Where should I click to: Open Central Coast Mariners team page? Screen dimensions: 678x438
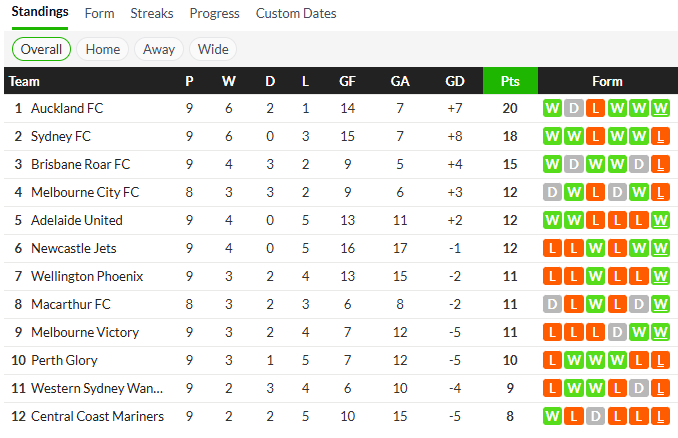tap(98, 416)
